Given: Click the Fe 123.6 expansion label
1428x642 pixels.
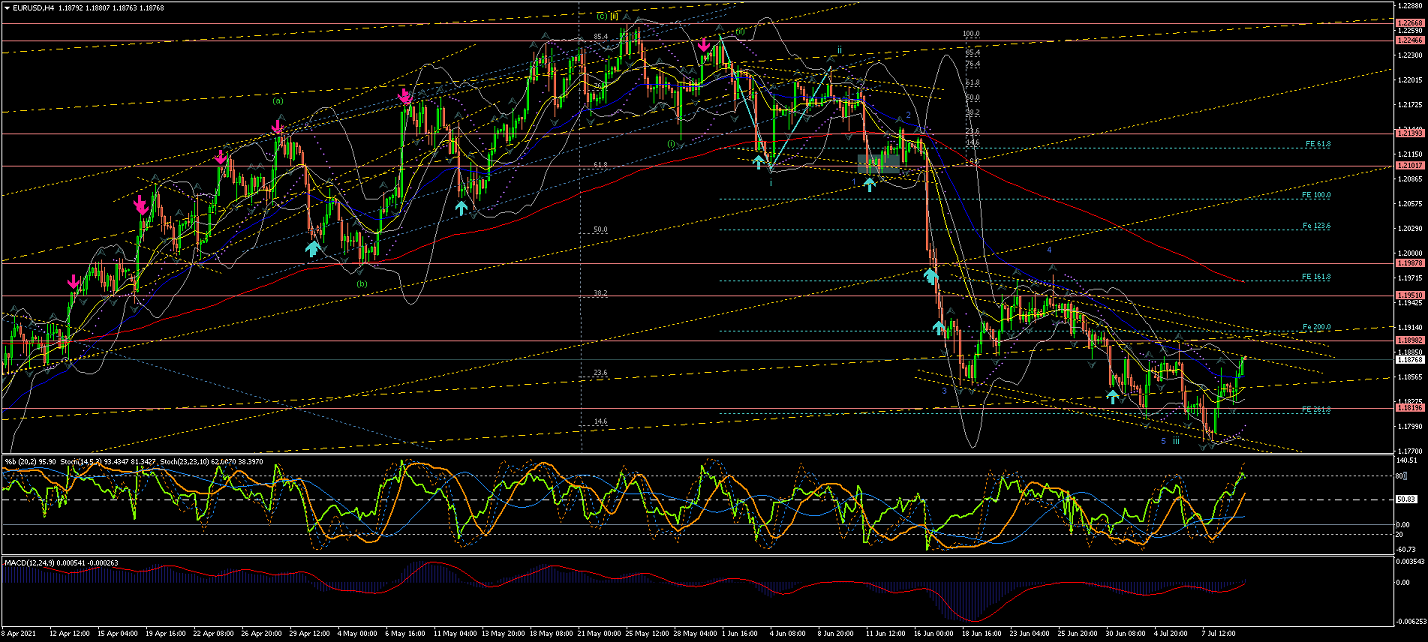Looking at the screenshot, I should 1316,226.
